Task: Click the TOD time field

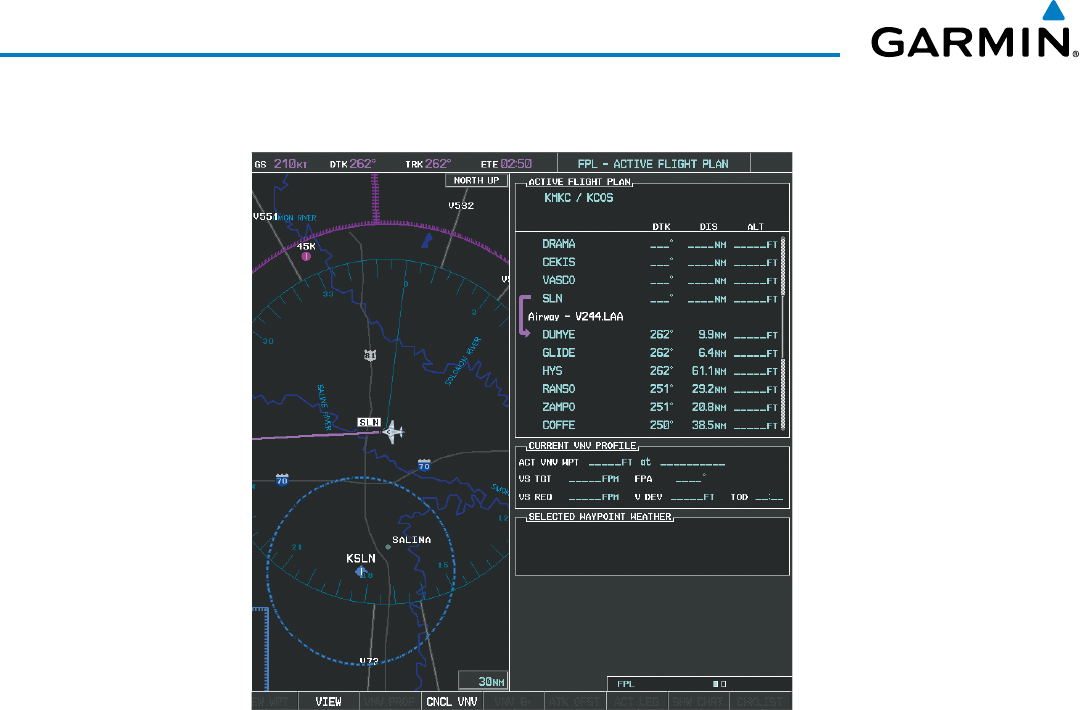Action: pyautogui.click(x=769, y=497)
